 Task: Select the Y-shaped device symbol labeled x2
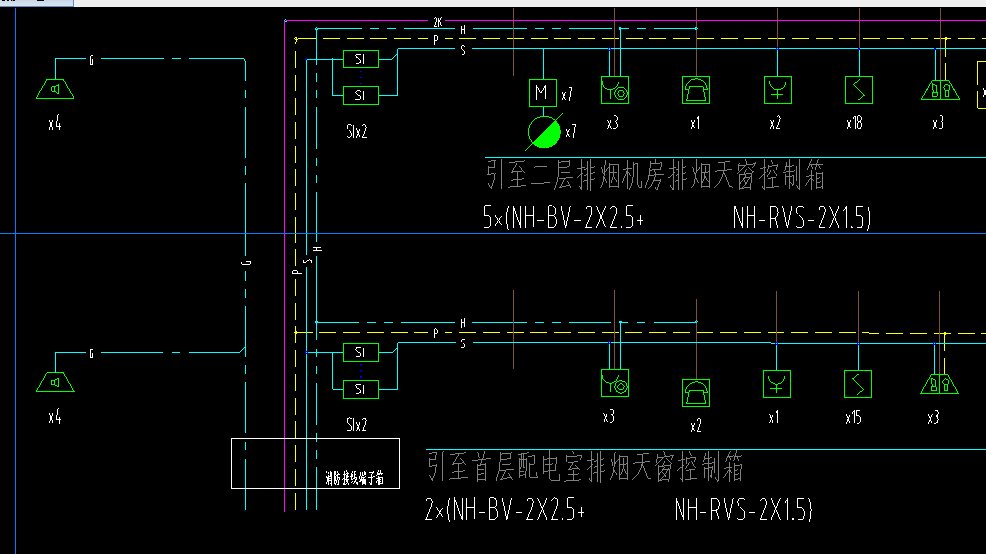tap(777, 90)
